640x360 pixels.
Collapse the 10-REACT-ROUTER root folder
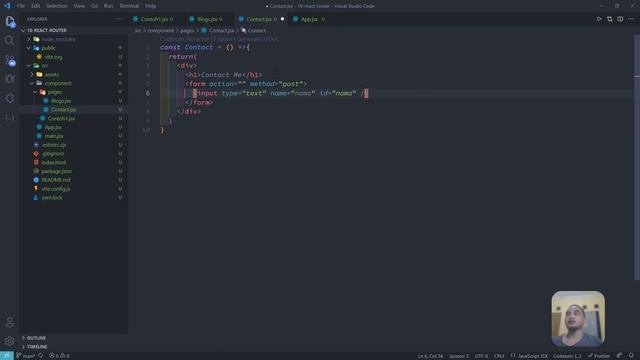pyautogui.click(x=24, y=30)
